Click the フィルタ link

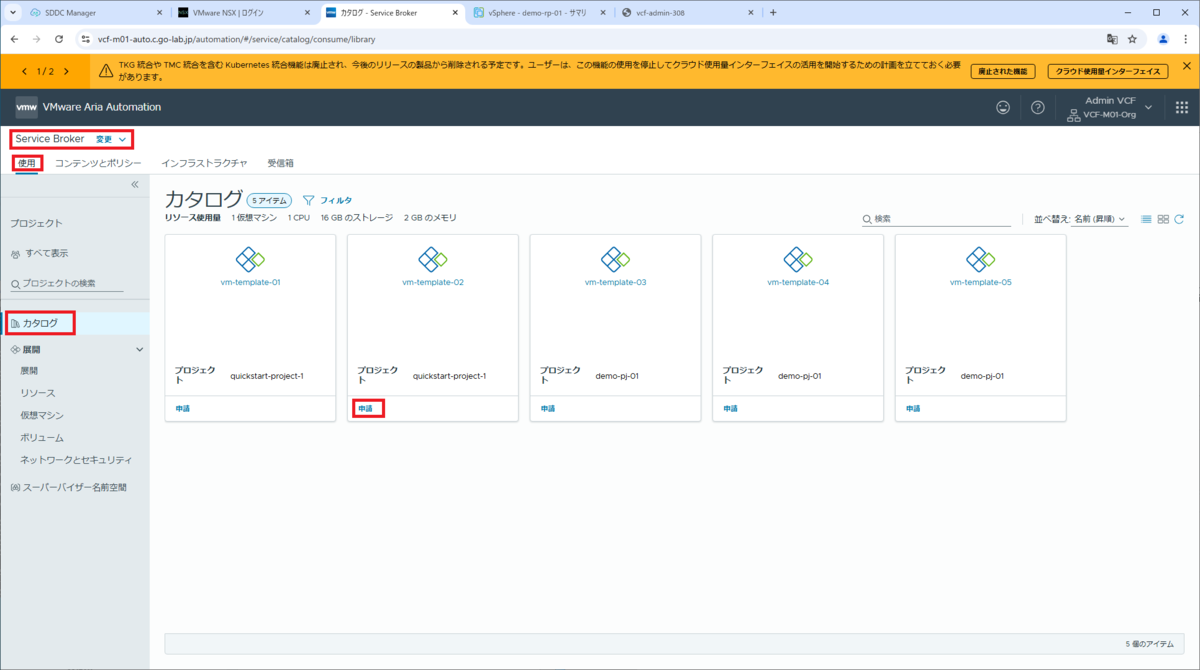pos(336,200)
